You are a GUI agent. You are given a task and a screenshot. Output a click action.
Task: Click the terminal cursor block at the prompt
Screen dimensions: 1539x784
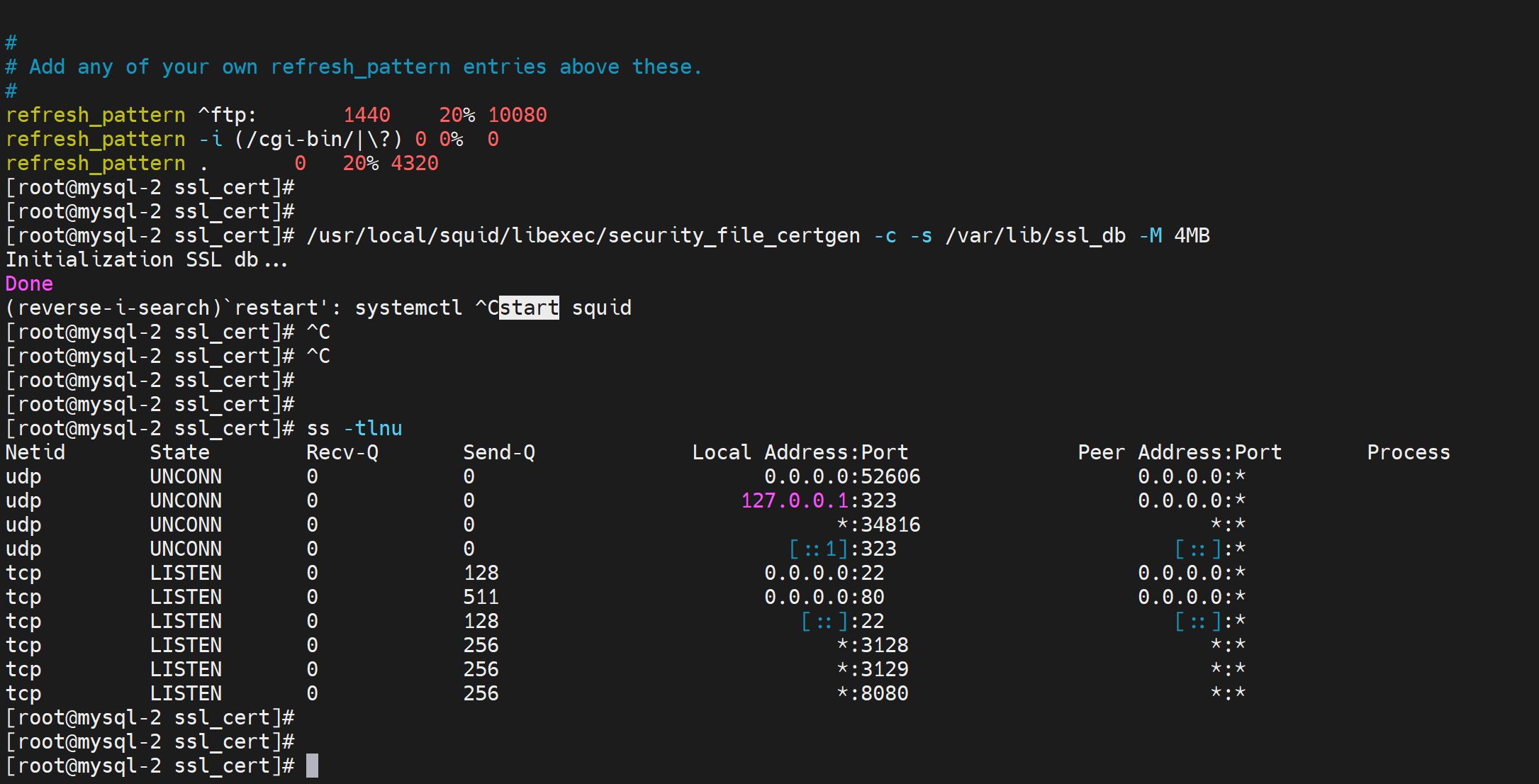pos(312,766)
